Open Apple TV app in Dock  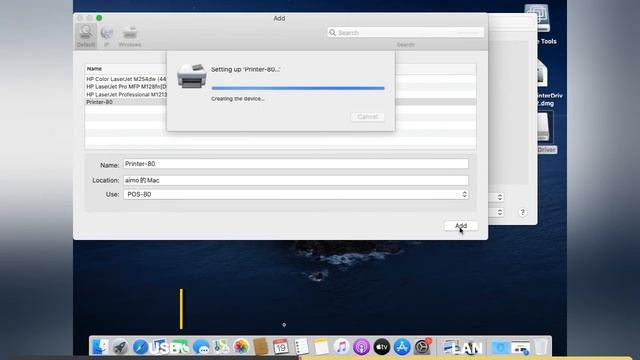tap(382, 347)
